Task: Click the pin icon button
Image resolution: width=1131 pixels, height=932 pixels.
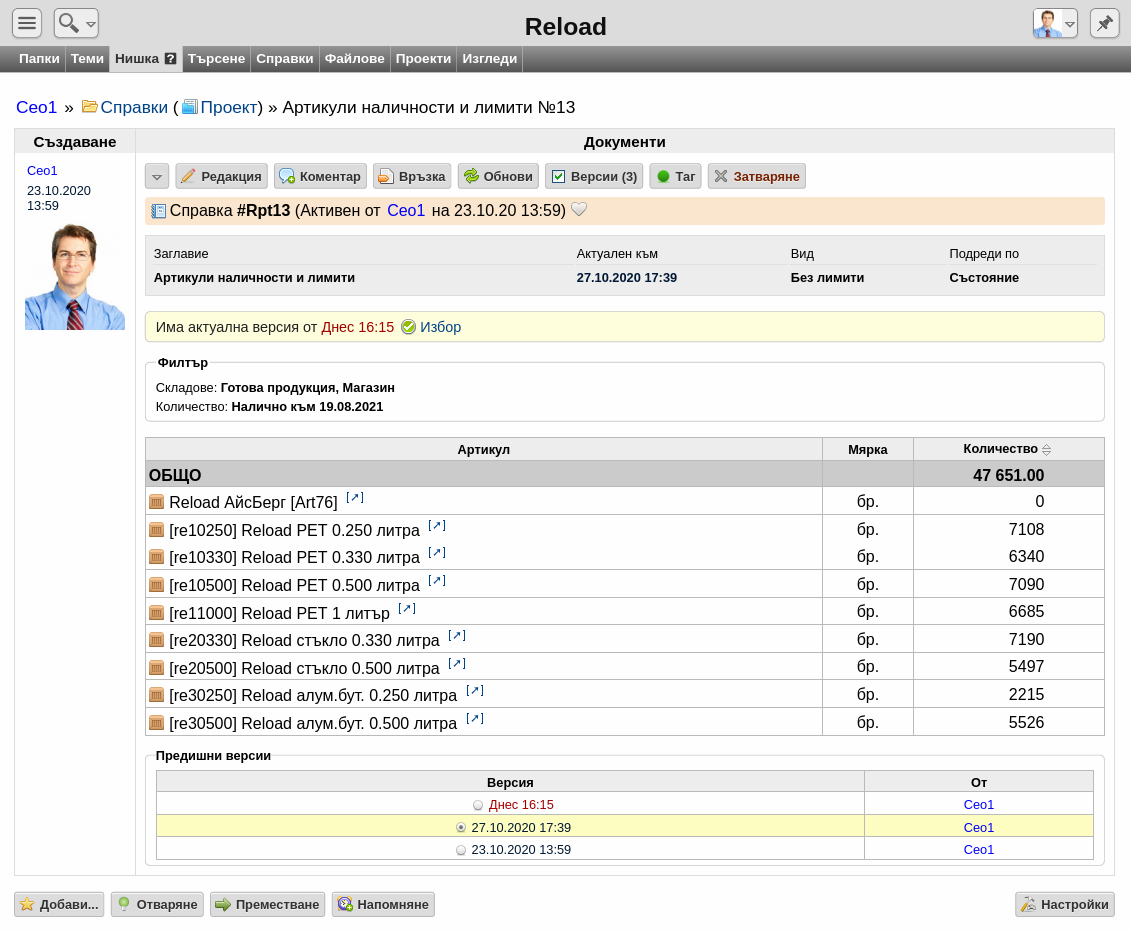Action: (1104, 23)
